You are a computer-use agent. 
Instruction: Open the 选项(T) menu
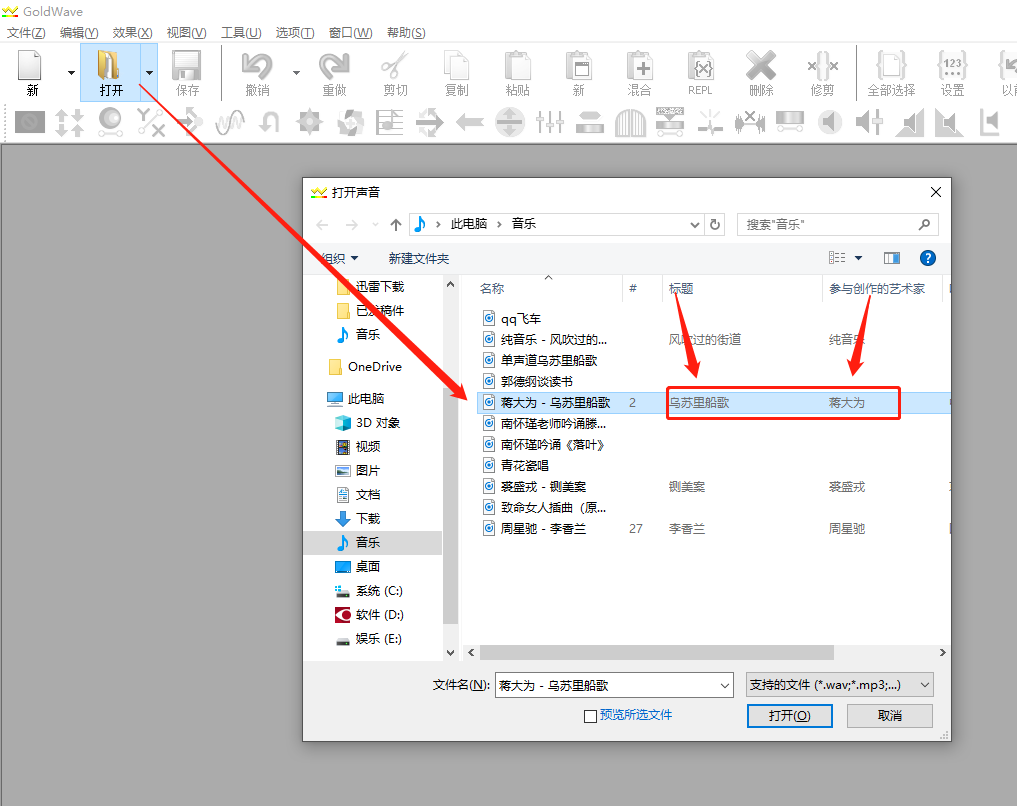pos(294,32)
